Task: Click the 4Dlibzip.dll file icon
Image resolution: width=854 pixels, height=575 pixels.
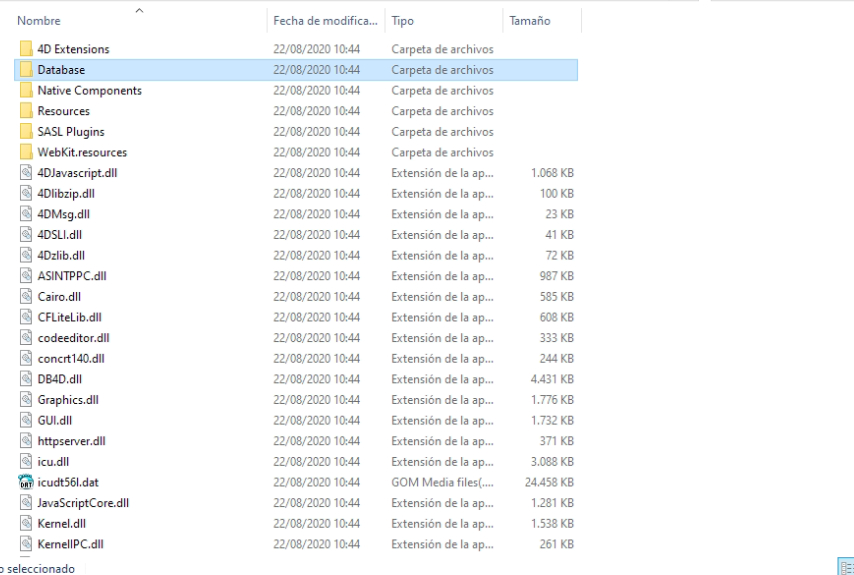Action: [x=26, y=193]
